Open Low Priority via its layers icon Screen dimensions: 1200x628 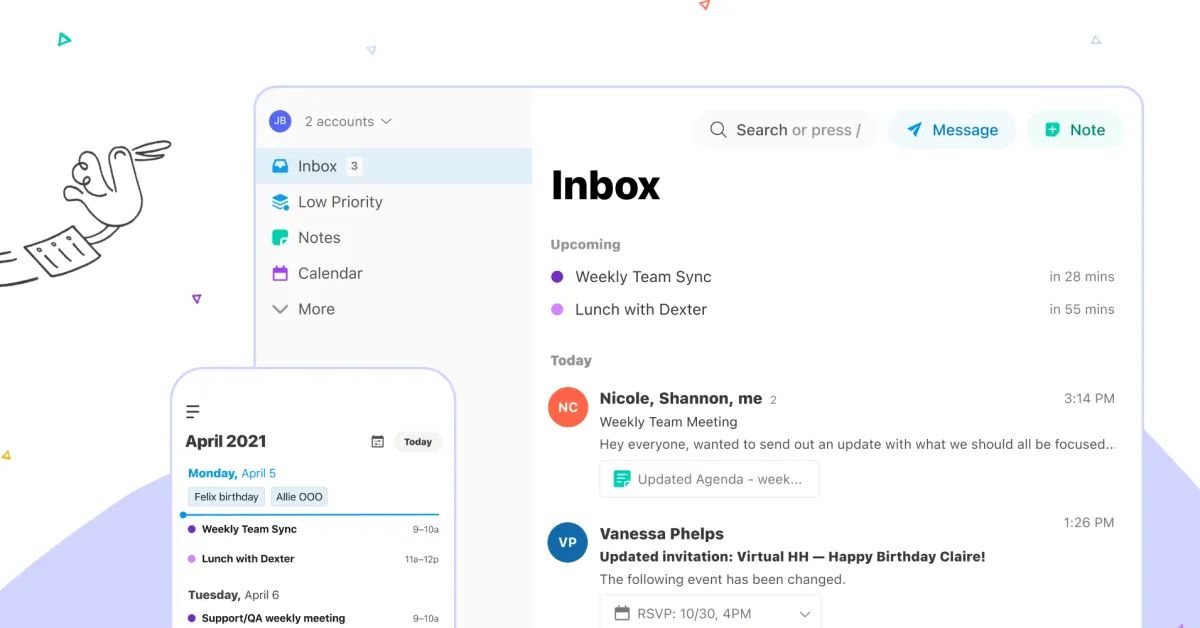(x=279, y=201)
